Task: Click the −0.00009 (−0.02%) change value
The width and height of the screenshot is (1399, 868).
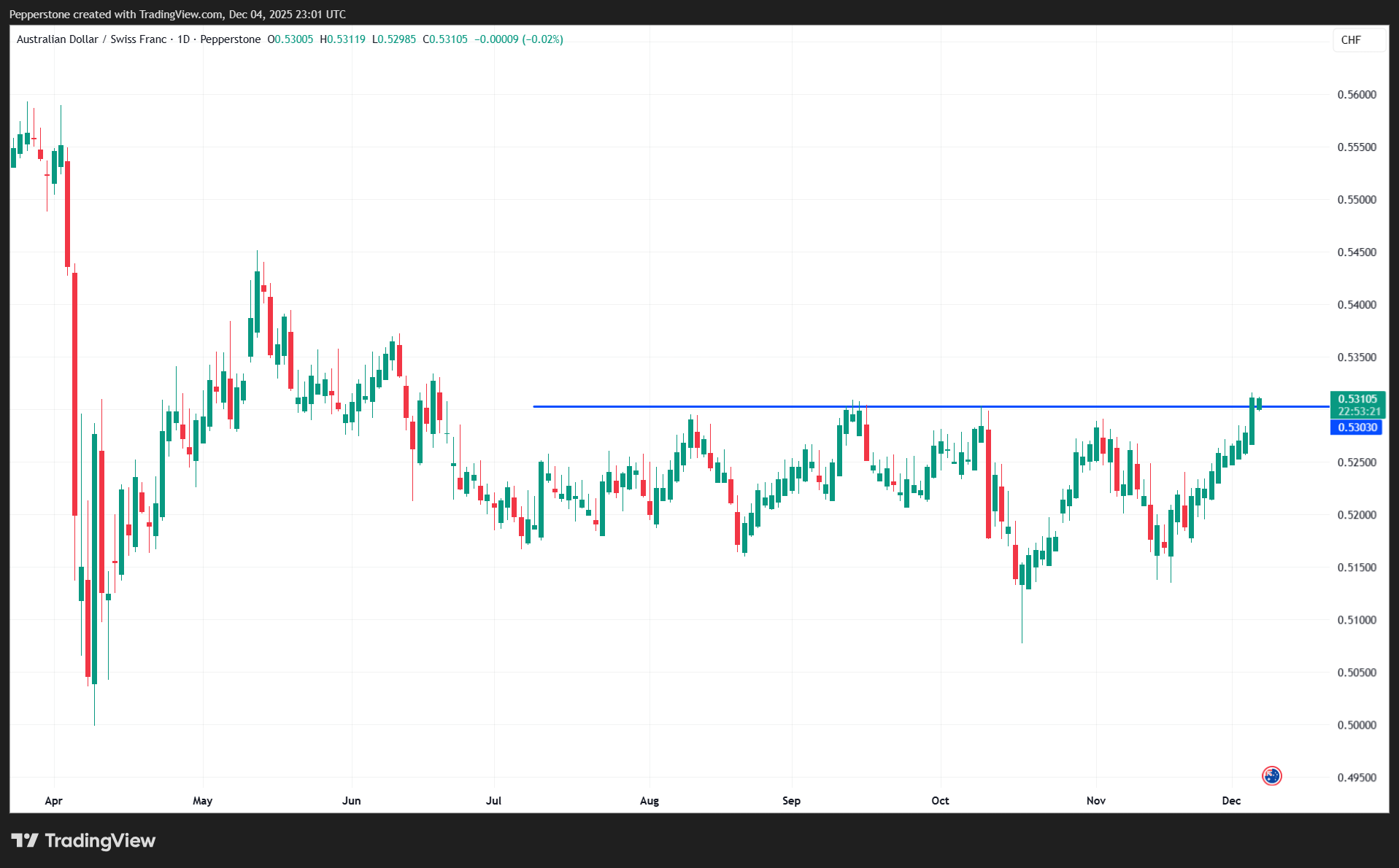Action: [x=519, y=39]
